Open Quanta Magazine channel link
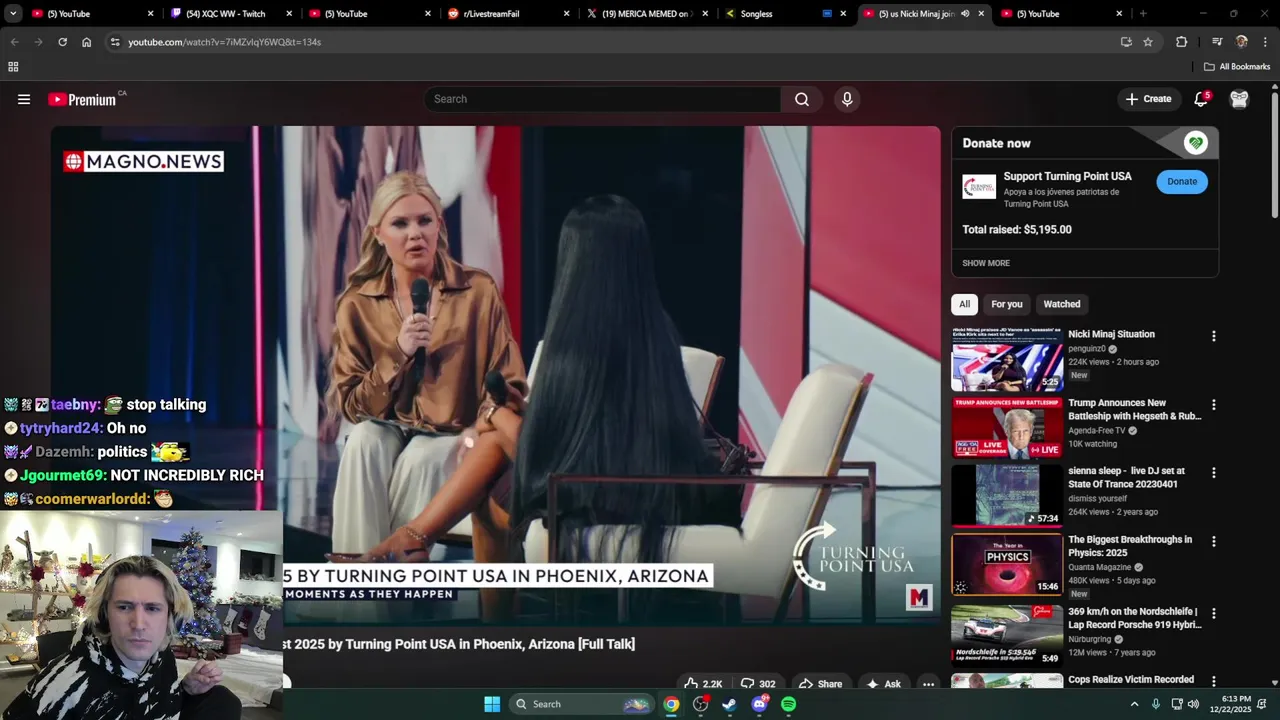This screenshot has height=720, width=1280. pos(1099,567)
